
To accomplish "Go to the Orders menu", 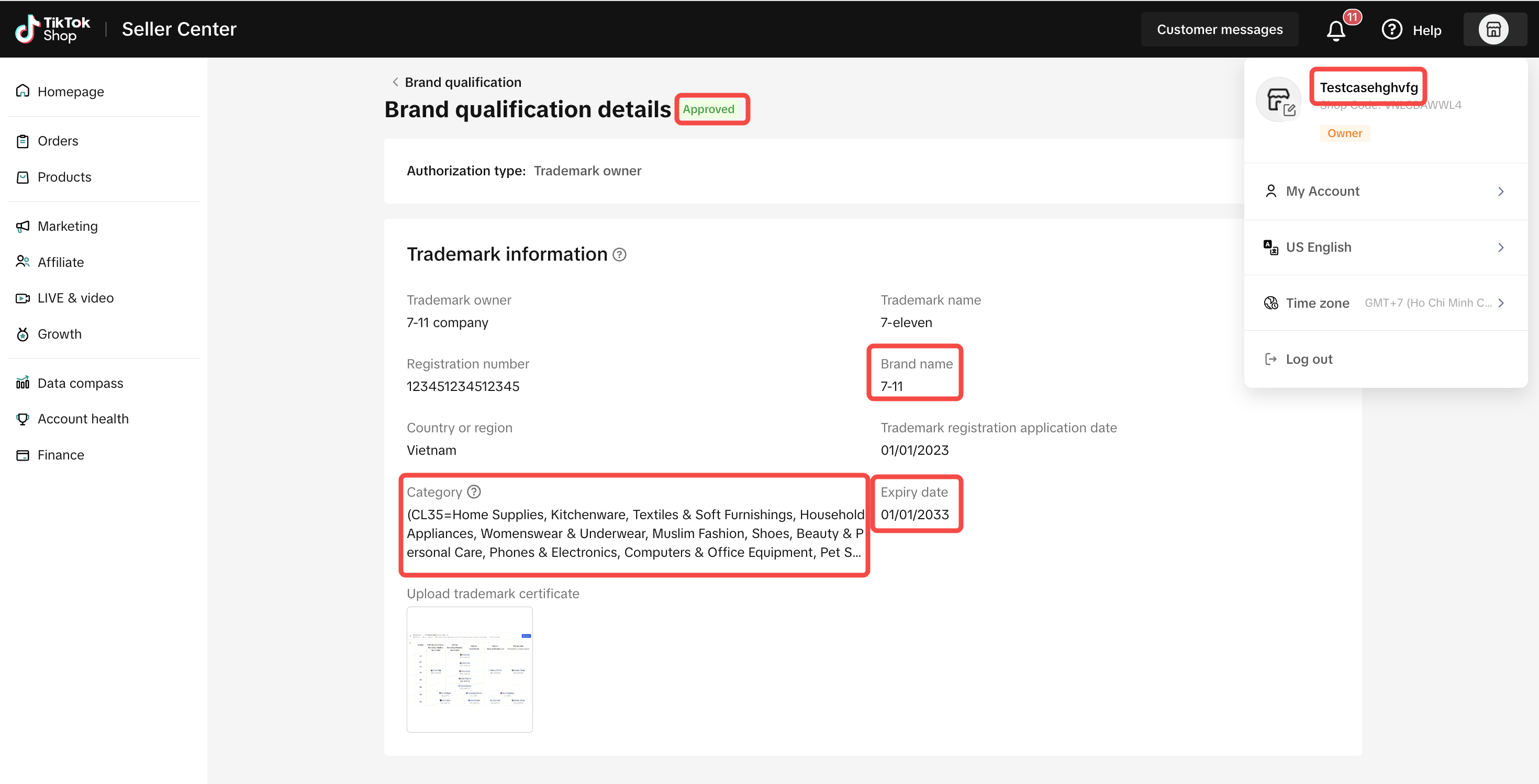I will click(58, 141).
